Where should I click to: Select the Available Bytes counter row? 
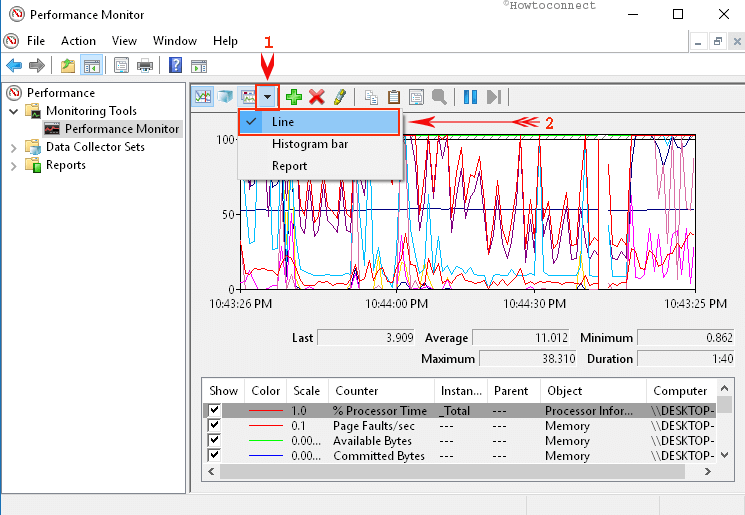[459, 441]
